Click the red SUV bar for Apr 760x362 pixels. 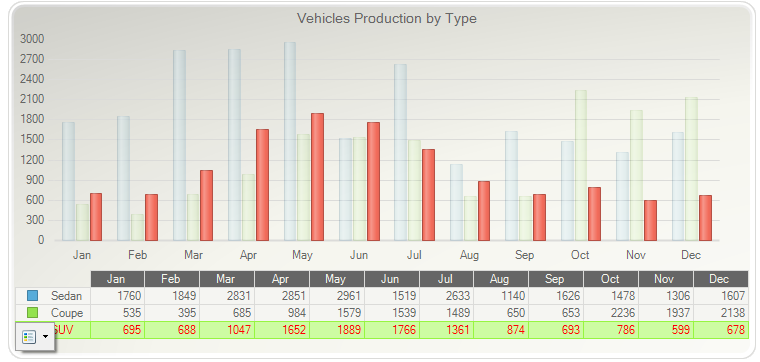[x=262, y=185]
